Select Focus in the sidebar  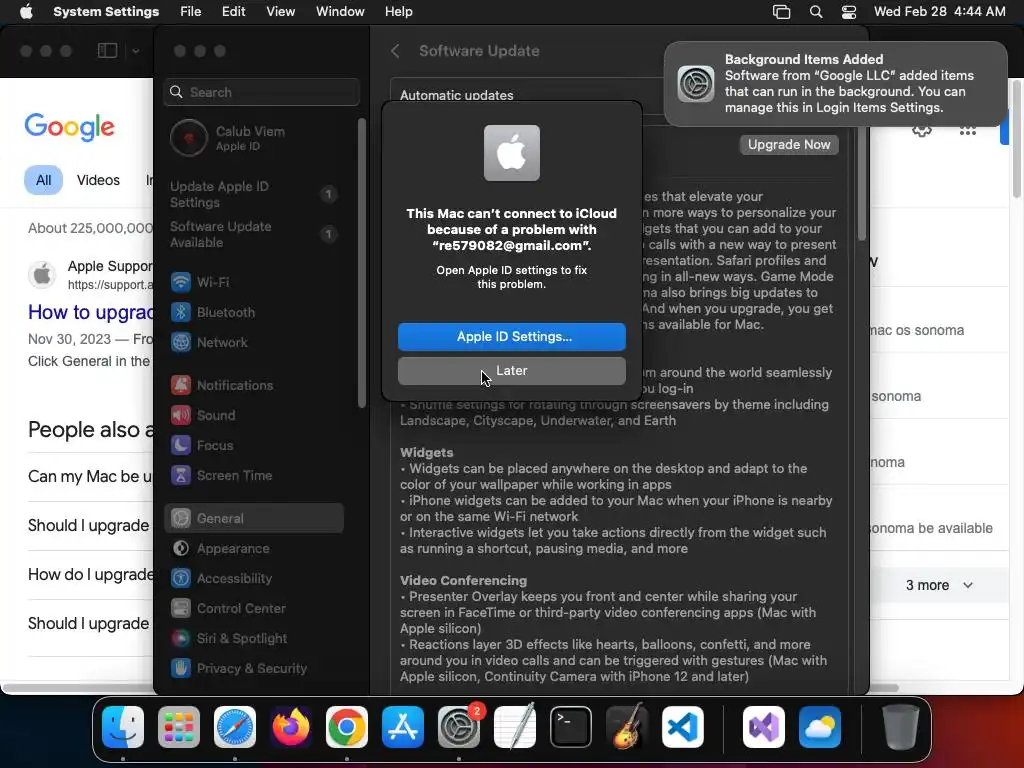[254, 445]
